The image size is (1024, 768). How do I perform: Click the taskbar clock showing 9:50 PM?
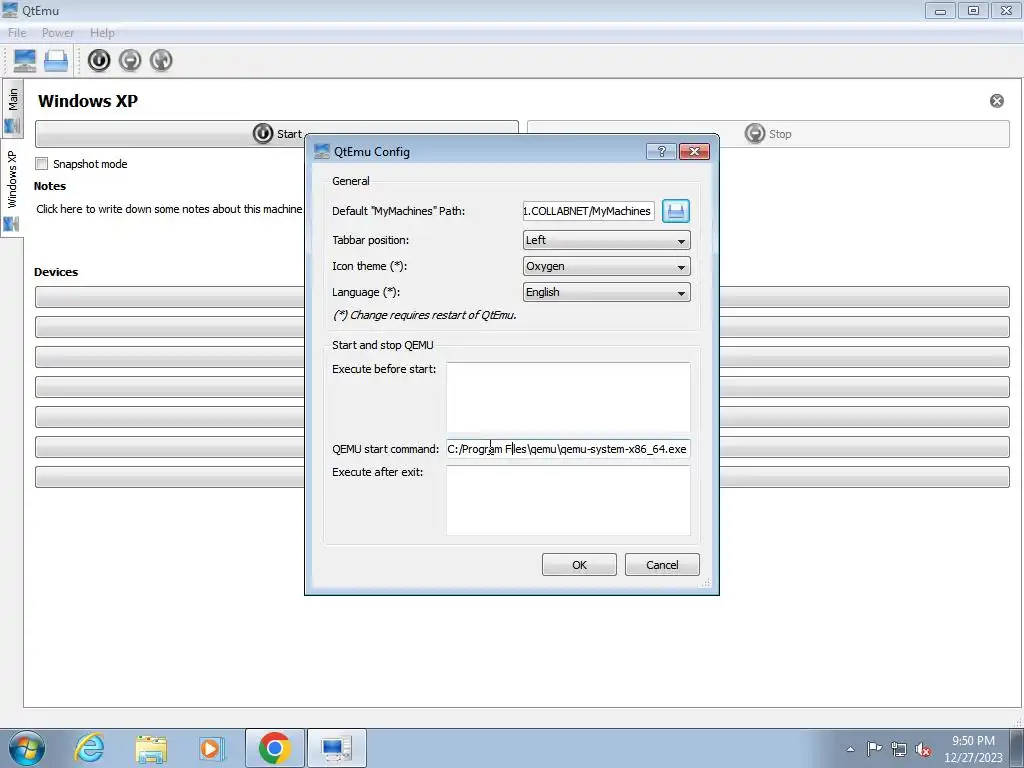coord(973,749)
